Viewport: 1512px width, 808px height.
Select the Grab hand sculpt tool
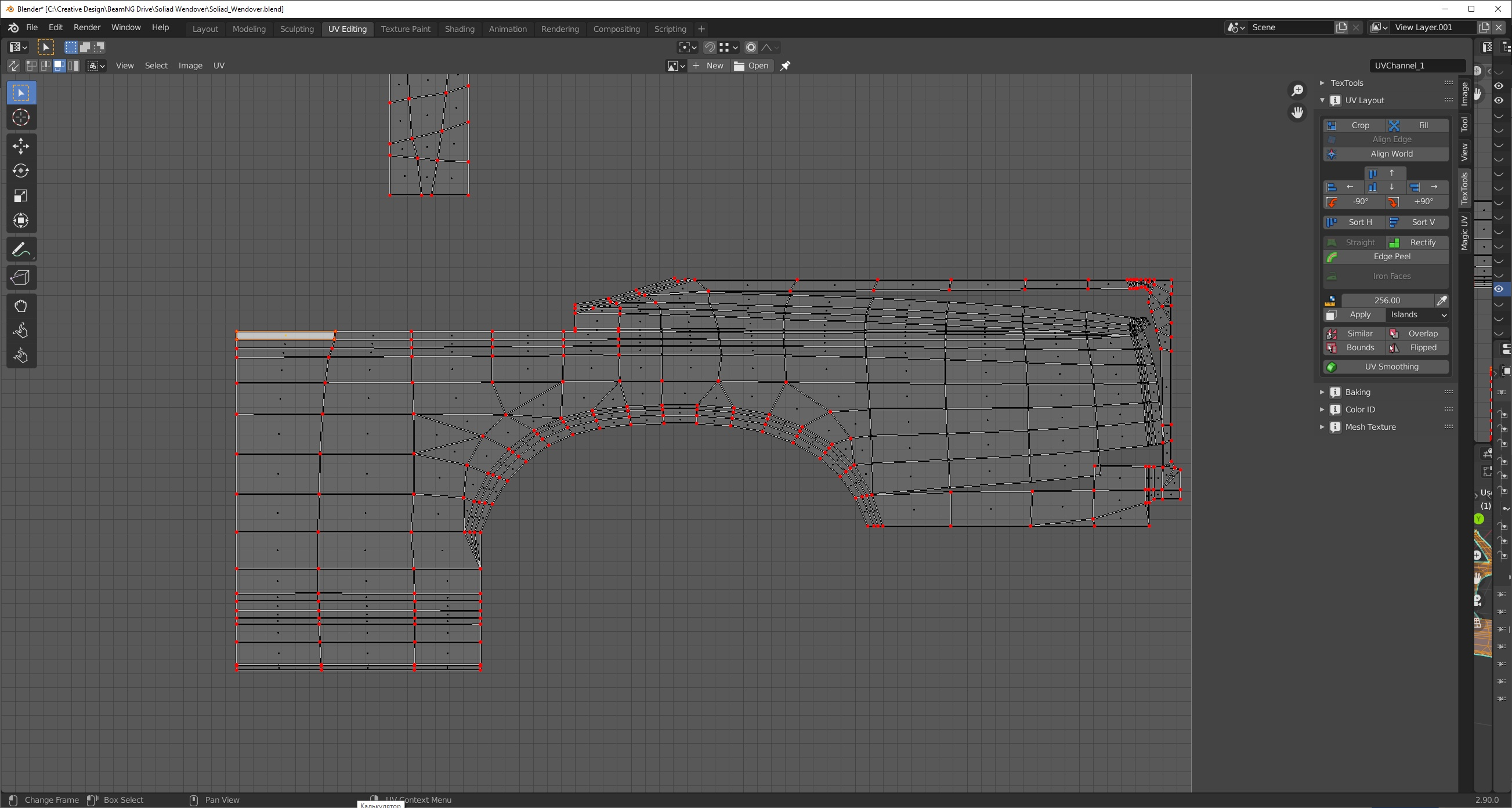click(x=21, y=306)
